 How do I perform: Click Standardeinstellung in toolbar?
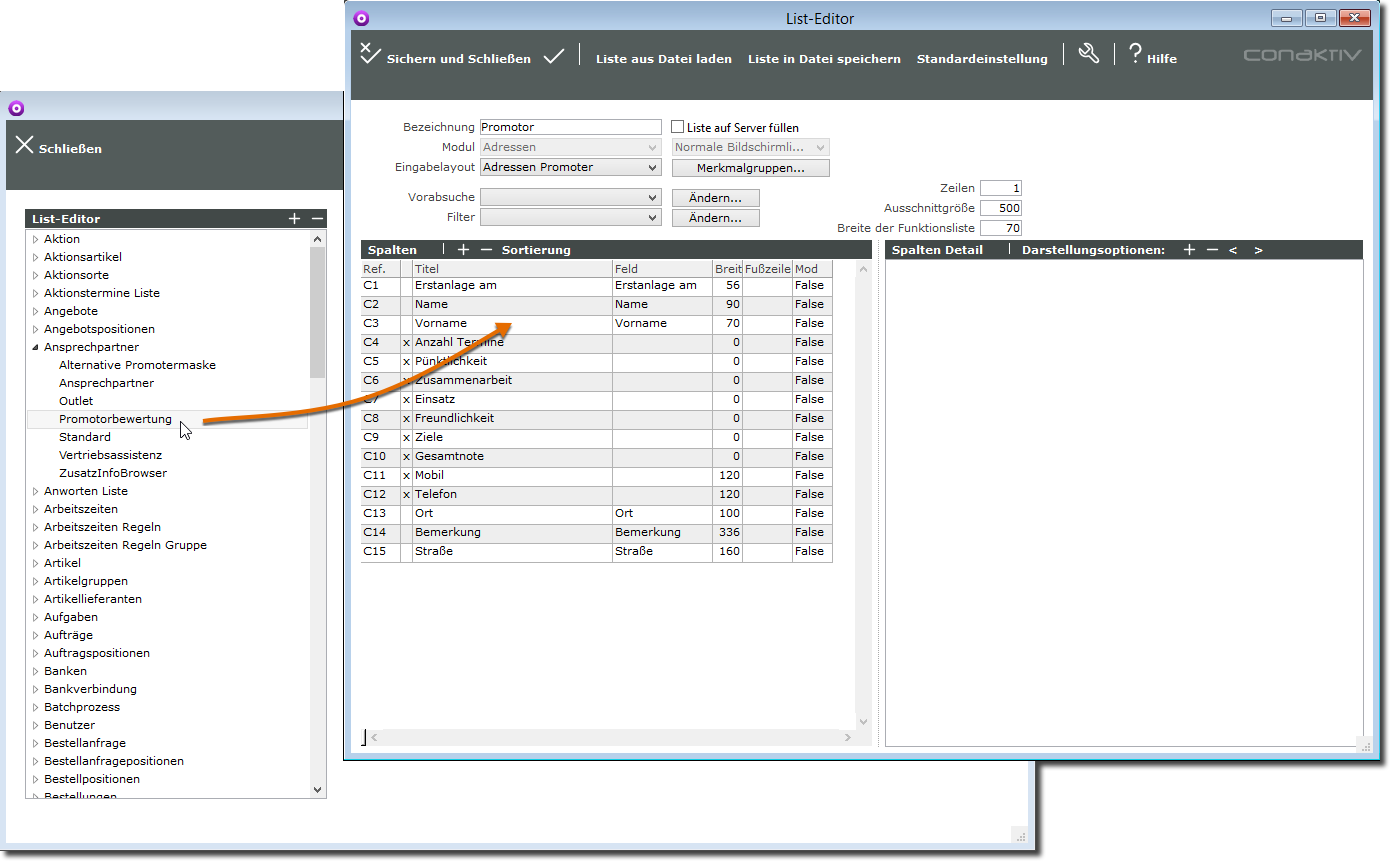[981, 59]
